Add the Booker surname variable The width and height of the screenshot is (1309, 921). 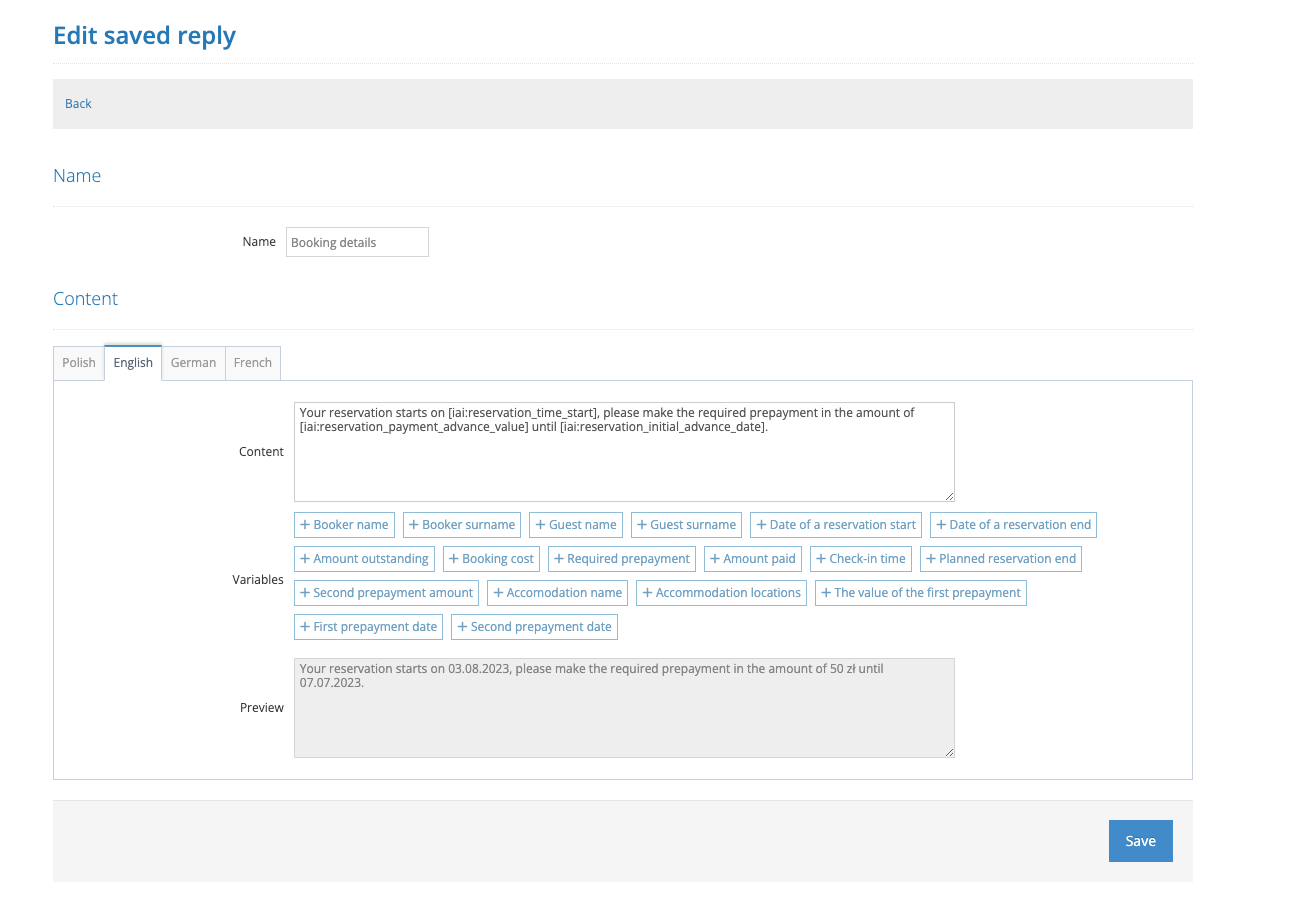point(461,525)
